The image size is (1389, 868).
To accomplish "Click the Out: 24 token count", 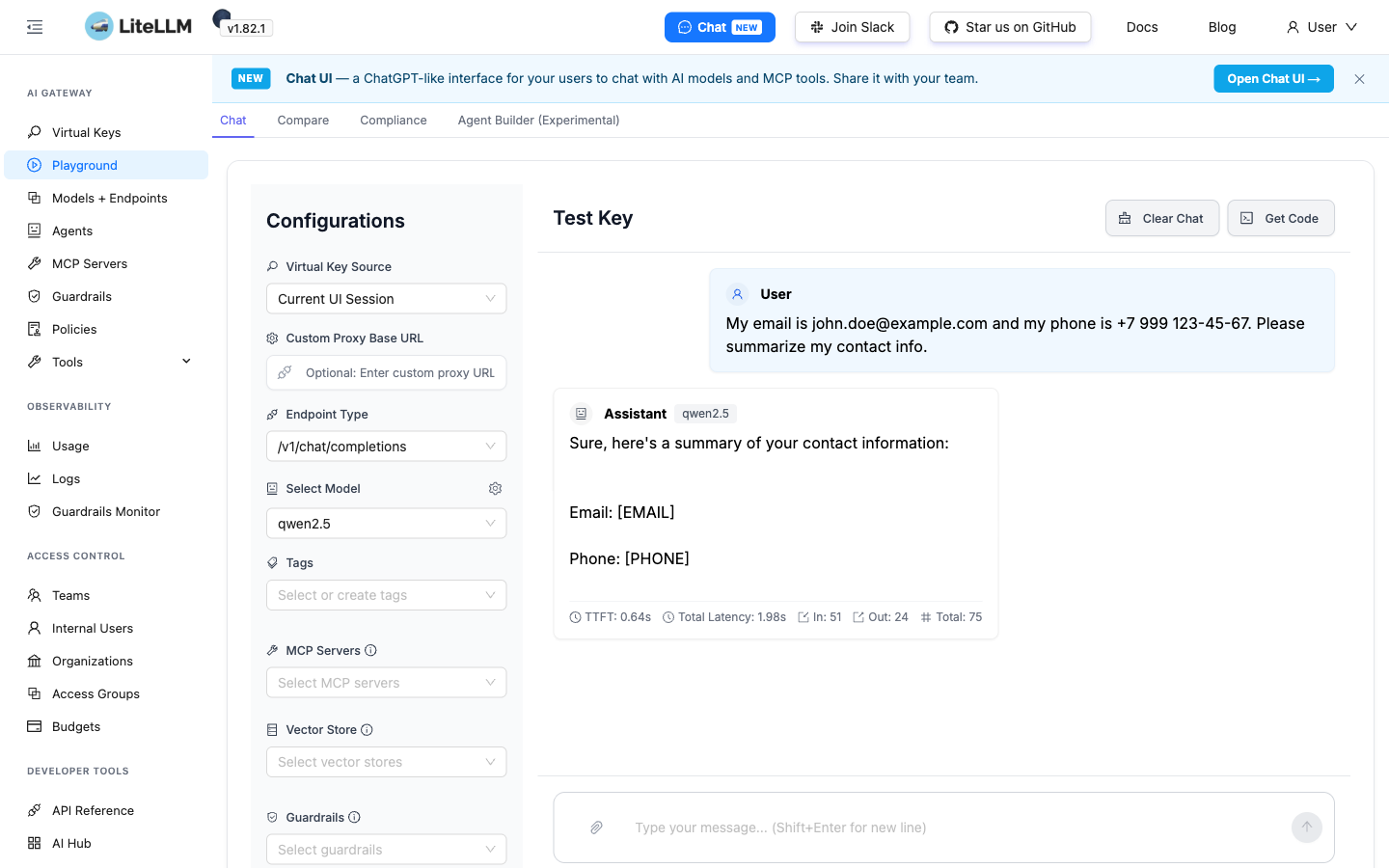I will coord(881,617).
